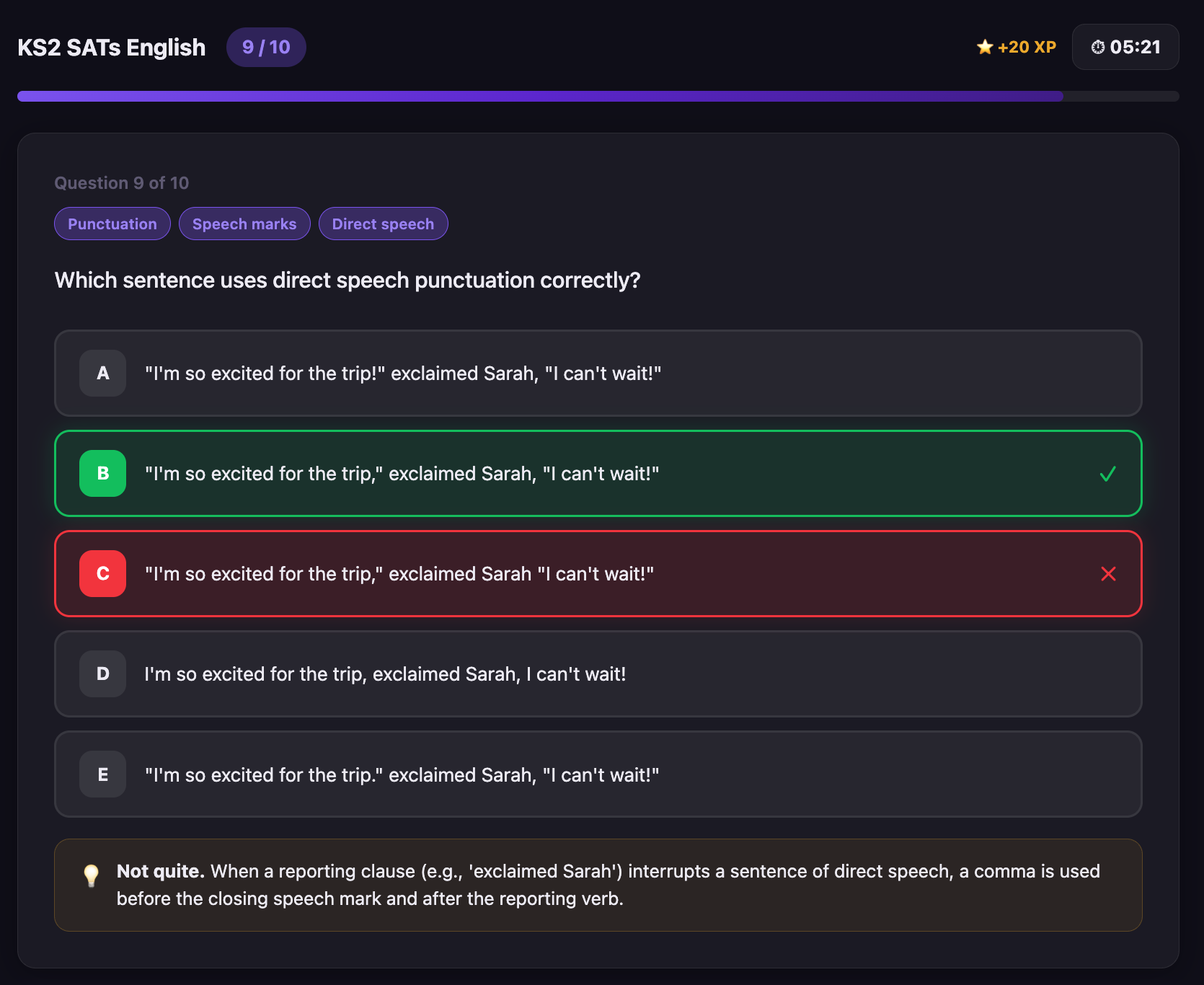The width and height of the screenshot is (1204, 985).
Task: Click the Question 9 of 10 label
Action: tap(121, 182)
